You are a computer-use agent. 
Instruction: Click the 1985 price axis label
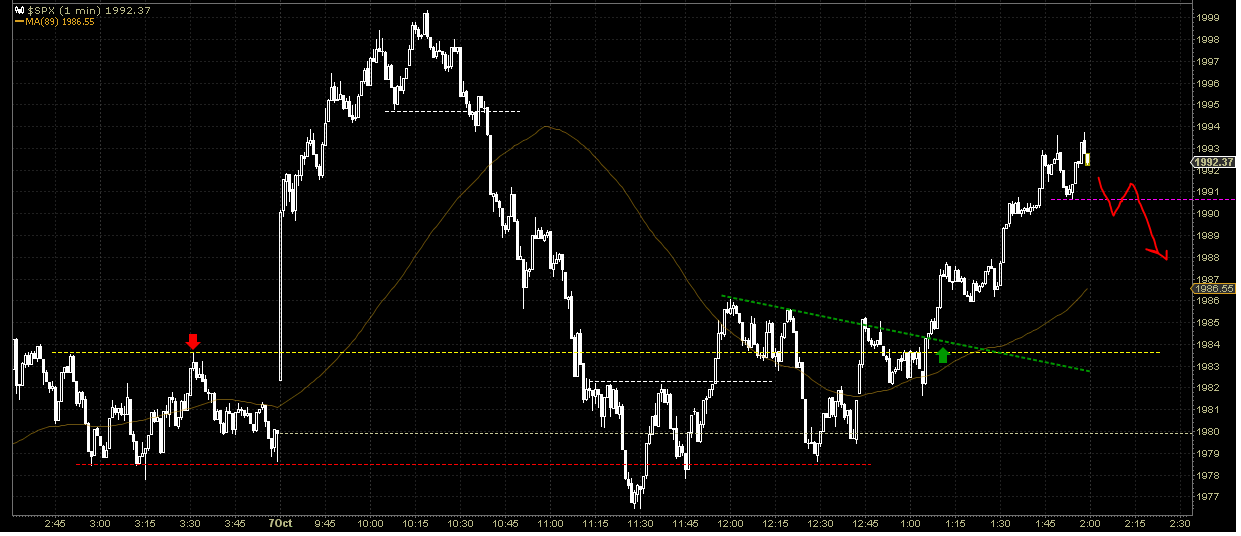pyautogui.click(x=1207, y=323)
